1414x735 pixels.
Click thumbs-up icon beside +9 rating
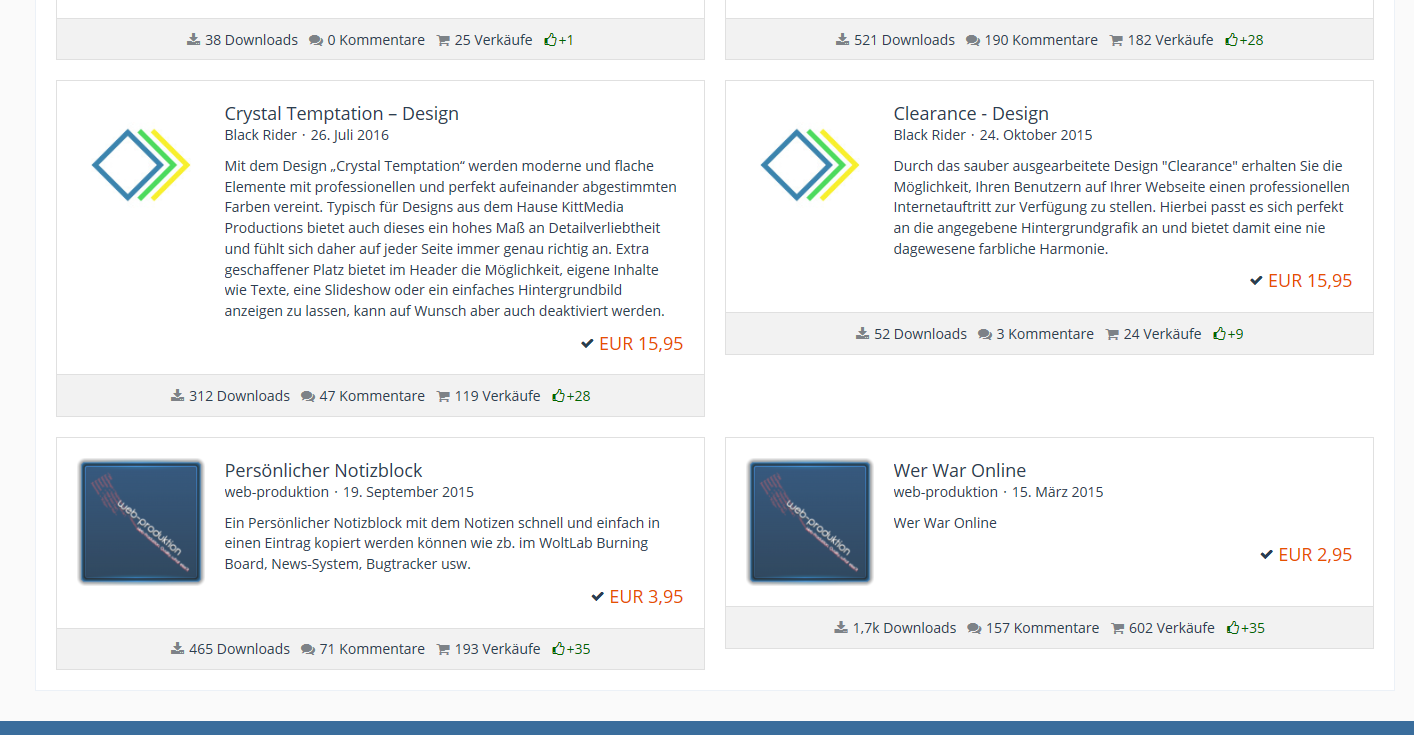tap(1219, 334)
